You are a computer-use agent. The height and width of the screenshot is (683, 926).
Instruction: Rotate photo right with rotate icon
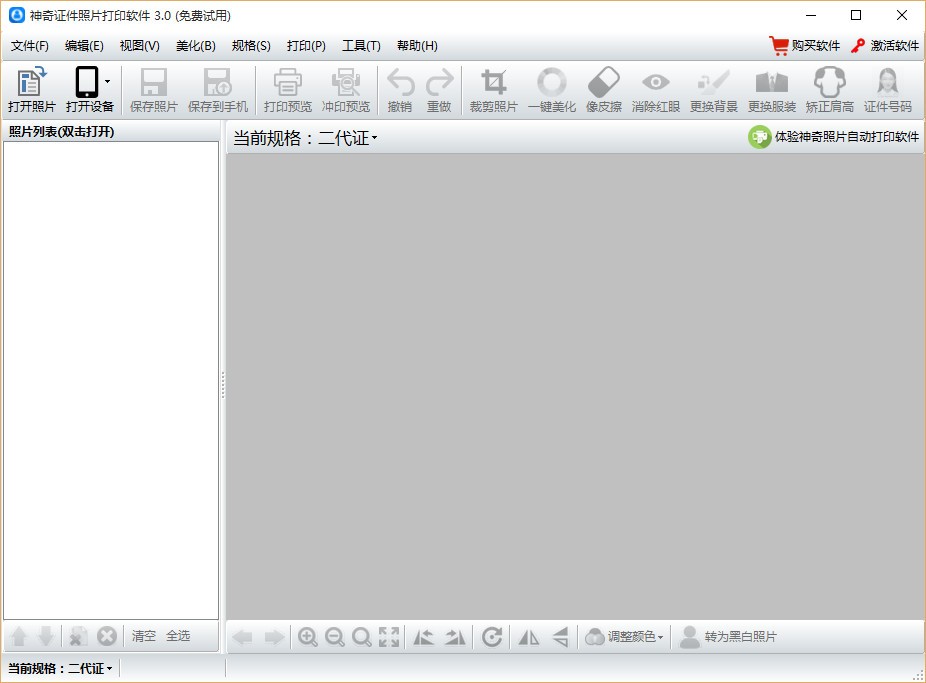point(455,637)
